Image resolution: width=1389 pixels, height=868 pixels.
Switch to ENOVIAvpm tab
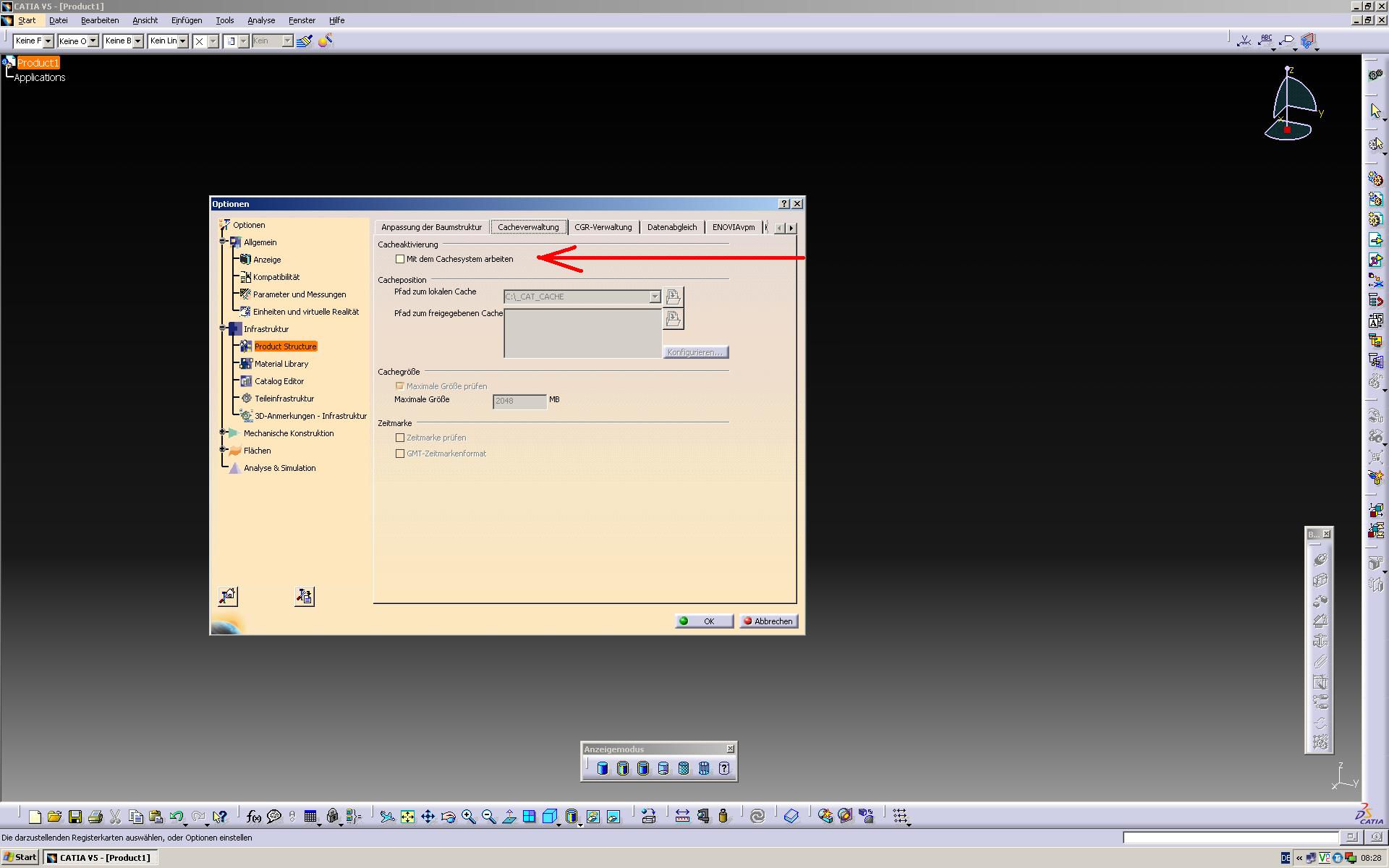click(733, 227)
